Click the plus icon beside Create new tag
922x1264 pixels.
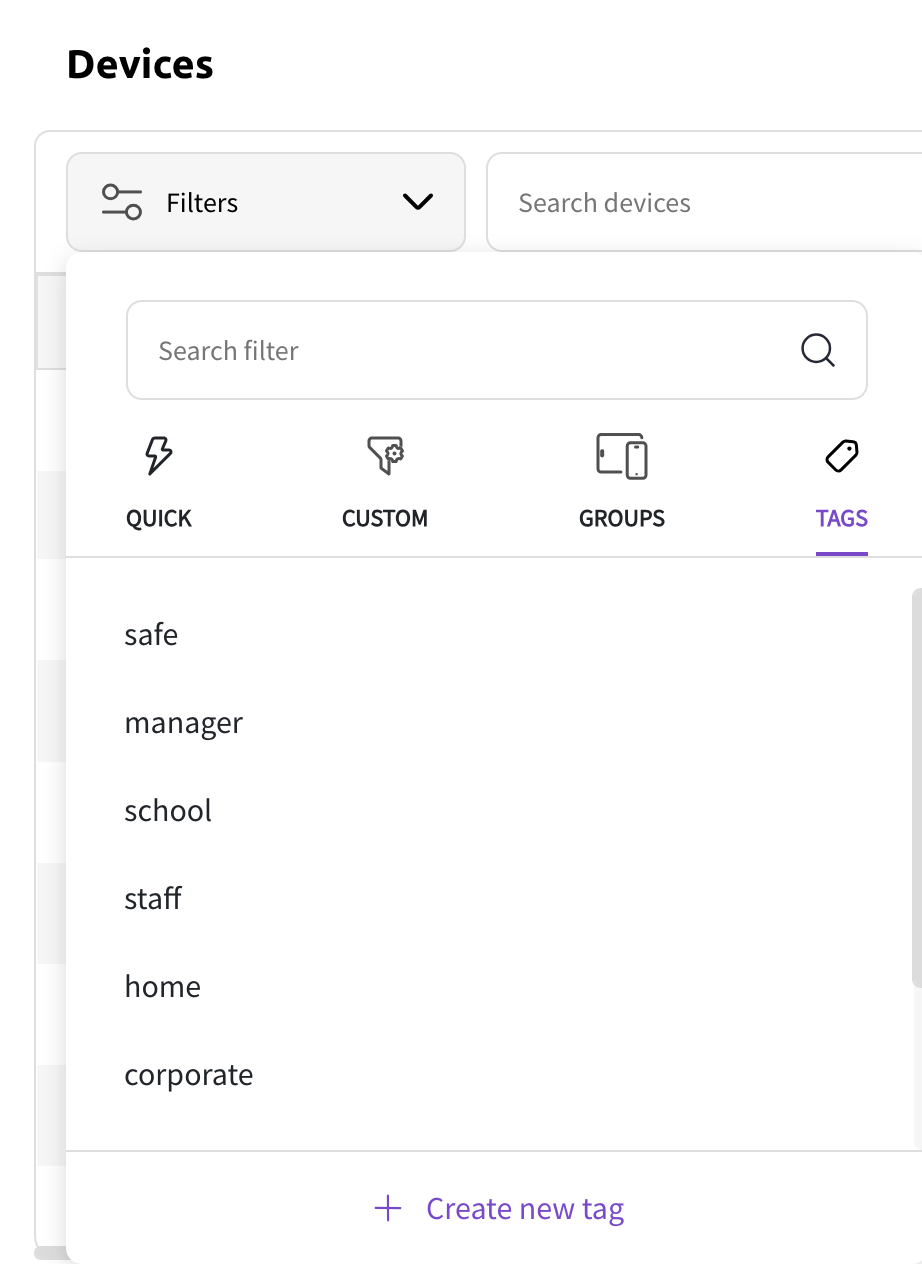pos(387,1208)
